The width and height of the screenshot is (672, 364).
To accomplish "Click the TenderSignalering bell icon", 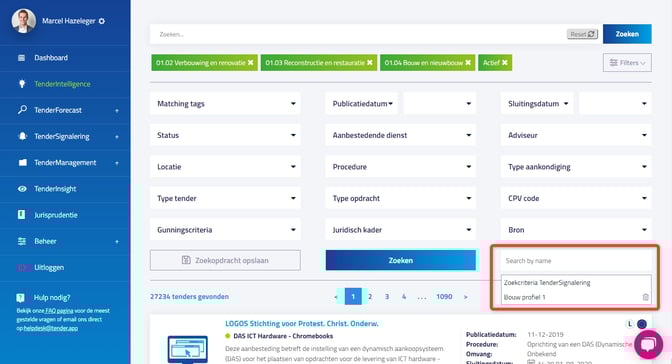I will [22, 136].
